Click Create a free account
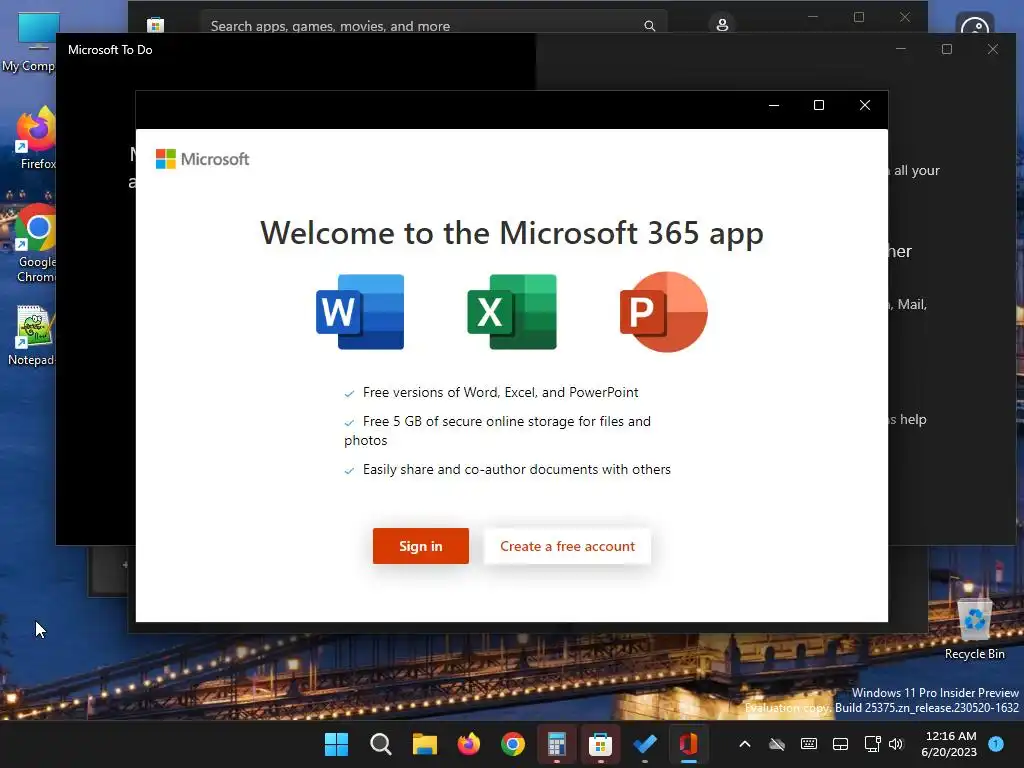 (567, 546)
